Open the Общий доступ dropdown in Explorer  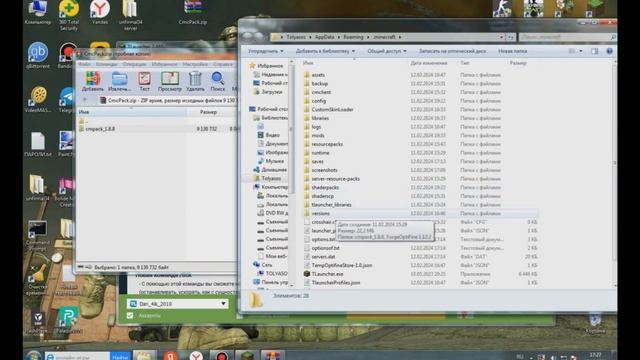coord(387,51)
